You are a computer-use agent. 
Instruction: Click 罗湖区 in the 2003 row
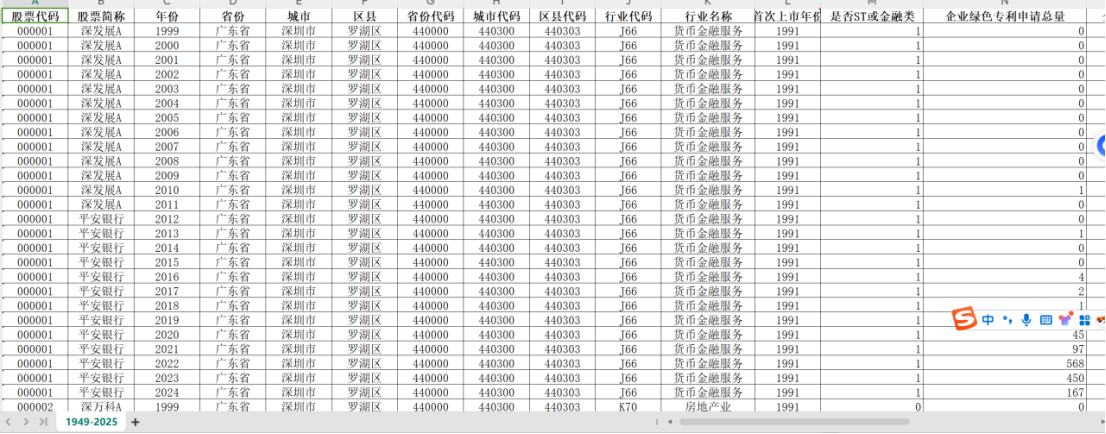click(x=364, y=89)
